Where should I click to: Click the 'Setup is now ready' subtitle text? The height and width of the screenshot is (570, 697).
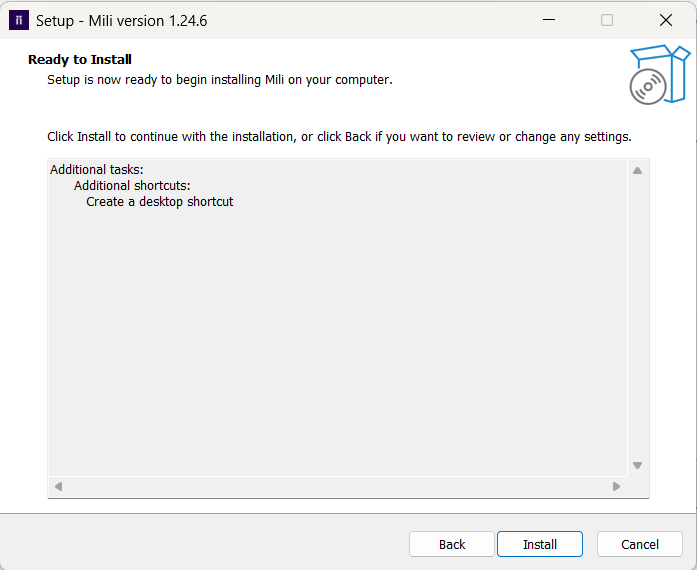(x=220, y=79)
